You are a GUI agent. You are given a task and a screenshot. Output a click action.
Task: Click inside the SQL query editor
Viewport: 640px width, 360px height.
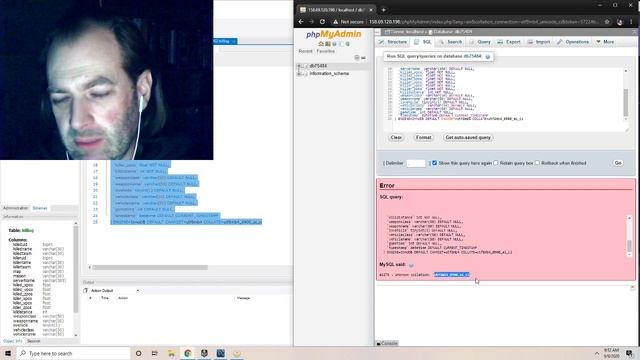point(503,99)
